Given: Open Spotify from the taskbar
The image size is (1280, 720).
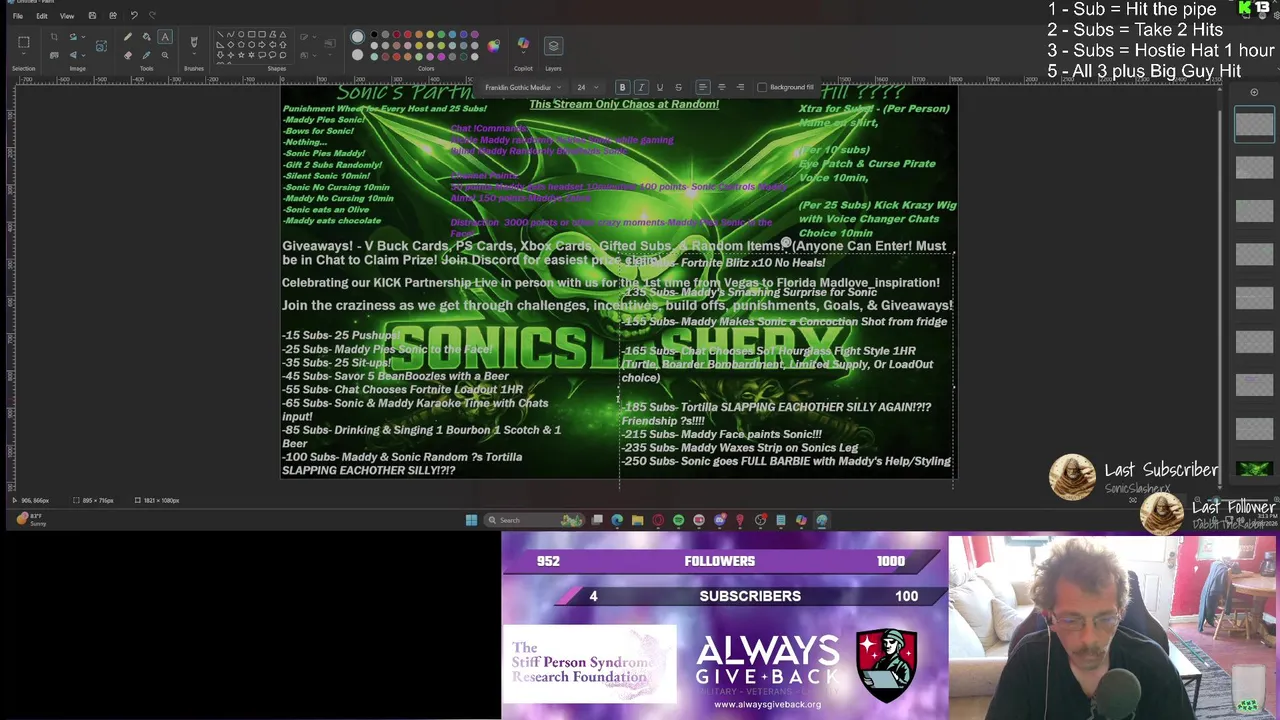Looking at the screenshot, I should (x=678, y=520).
